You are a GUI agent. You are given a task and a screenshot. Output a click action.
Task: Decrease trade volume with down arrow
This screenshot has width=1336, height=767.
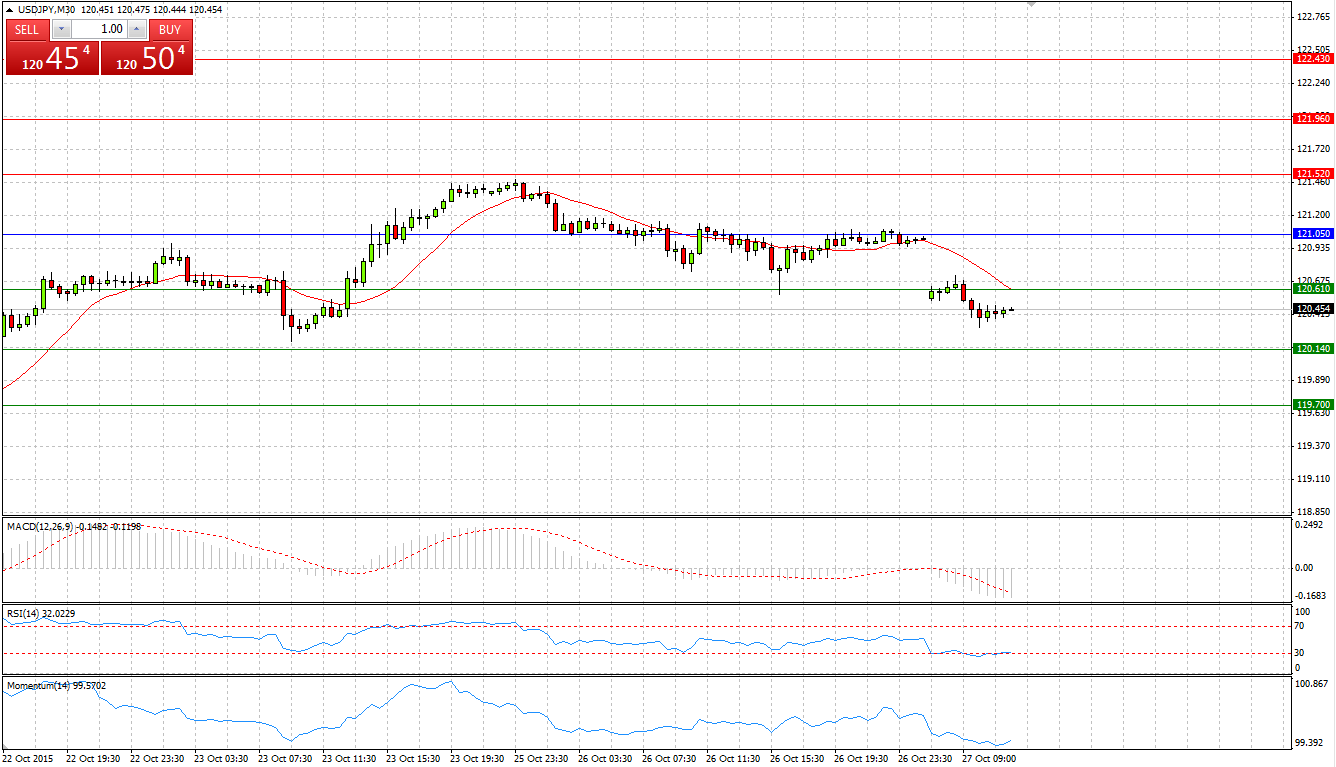pos(62,30)
